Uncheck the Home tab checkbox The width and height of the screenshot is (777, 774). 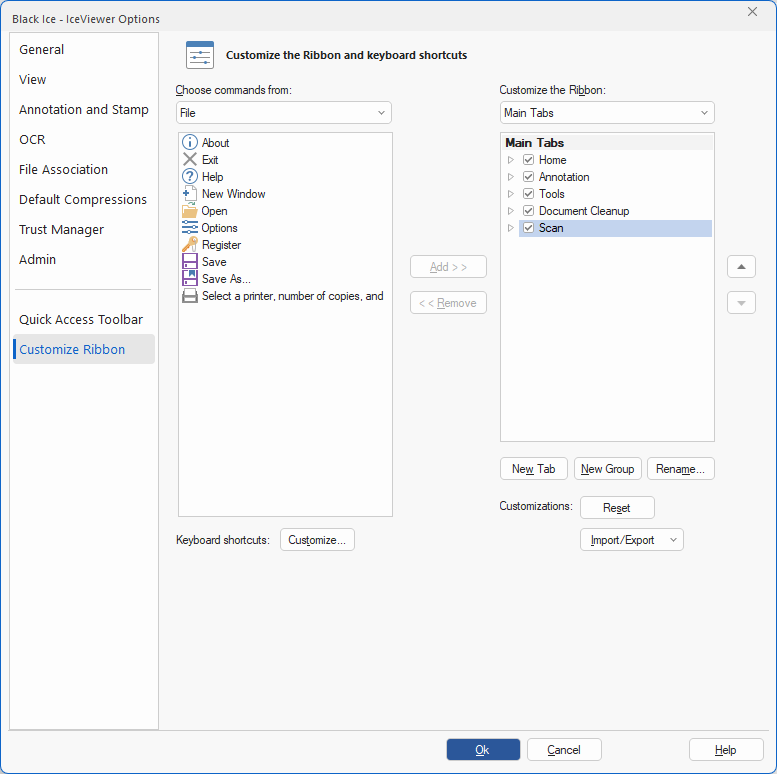tap(528, 160)
